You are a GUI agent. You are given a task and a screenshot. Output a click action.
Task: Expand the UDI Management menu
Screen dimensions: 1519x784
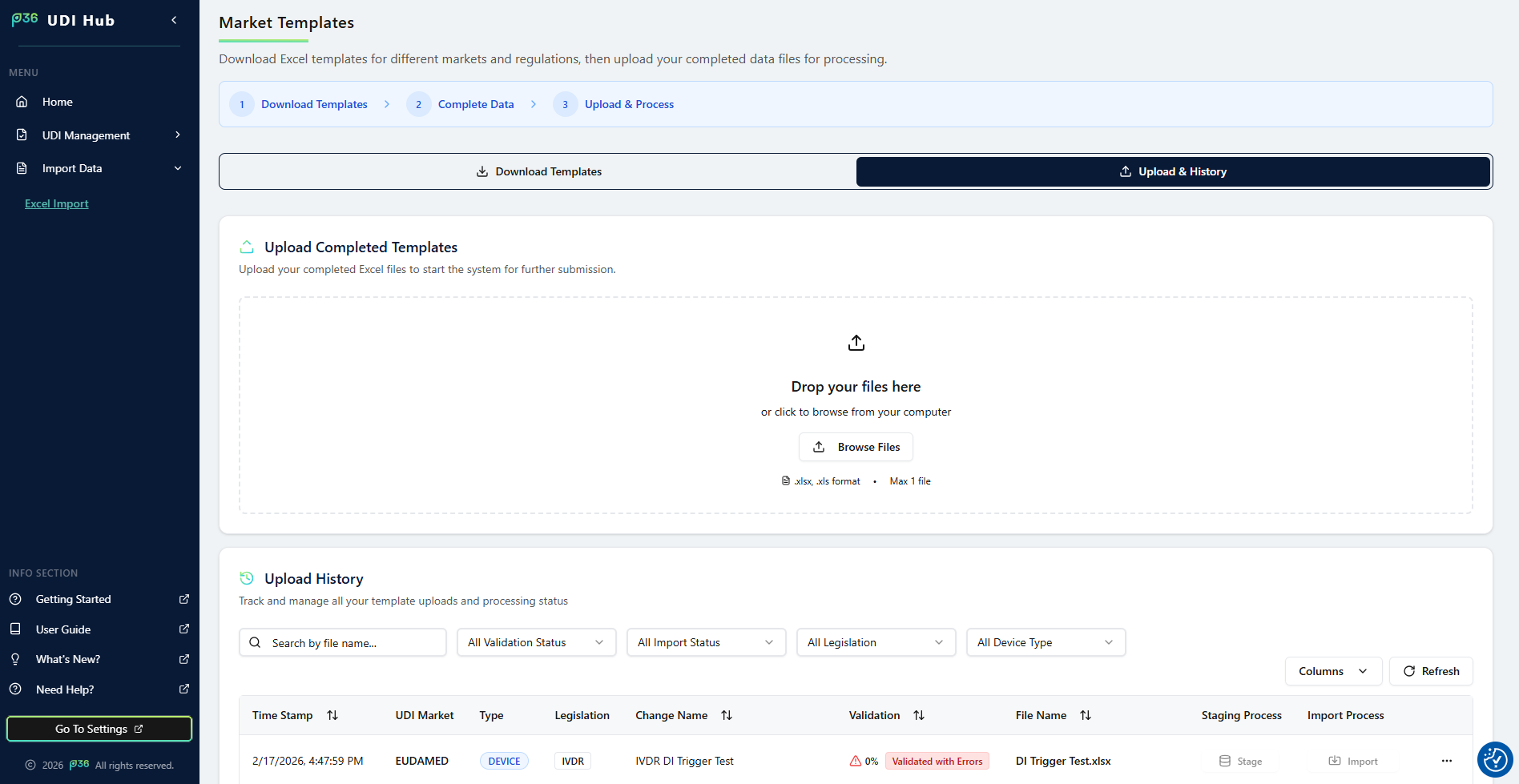[x=99, y=135]
